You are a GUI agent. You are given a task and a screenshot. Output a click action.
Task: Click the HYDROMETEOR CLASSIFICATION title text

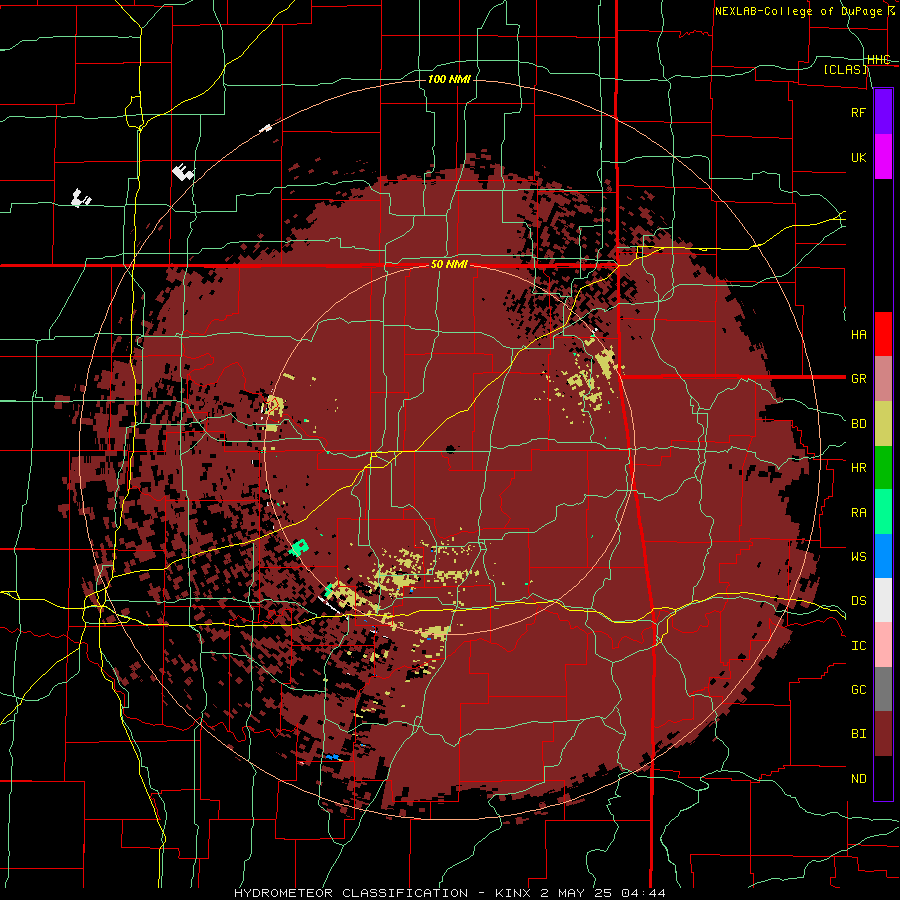351,893
